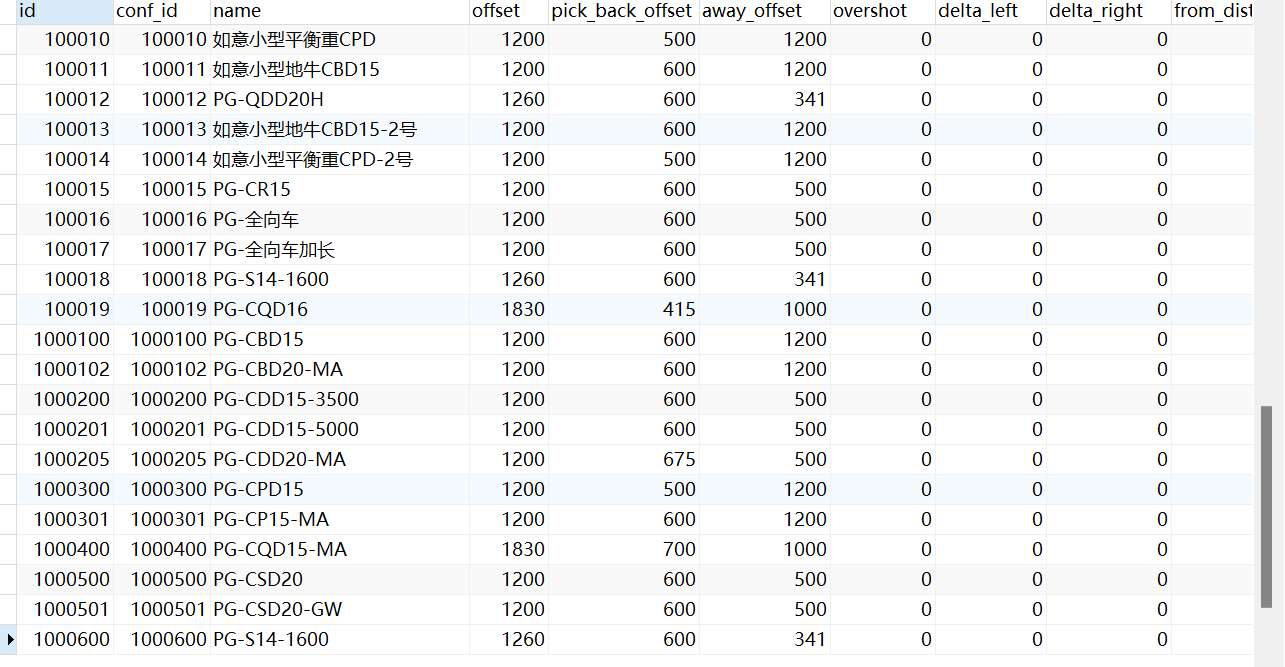Select the id cell 1000100
Viewport: 1285px width, 667px height.
tap(65, 339)
